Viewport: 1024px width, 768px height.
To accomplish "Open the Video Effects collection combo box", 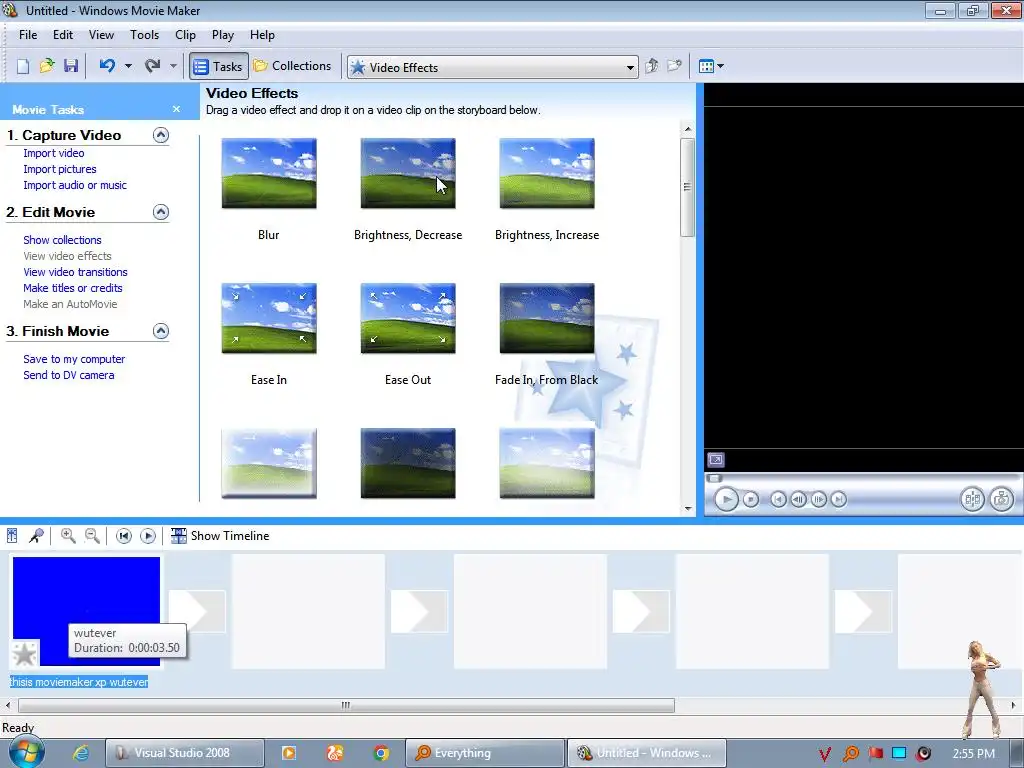I will click(493, 67).
